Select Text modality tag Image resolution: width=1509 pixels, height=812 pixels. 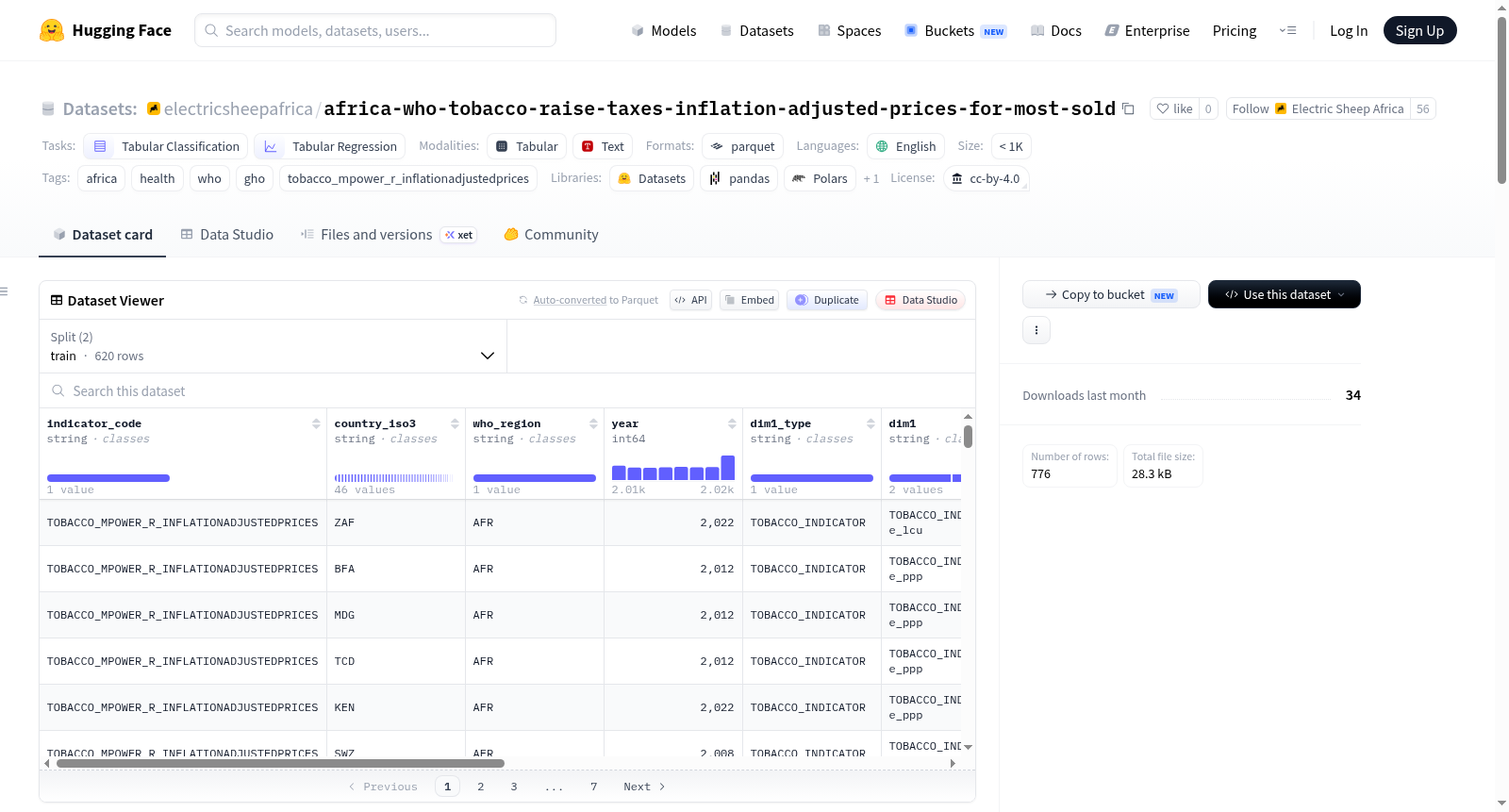tap(603, 146)
